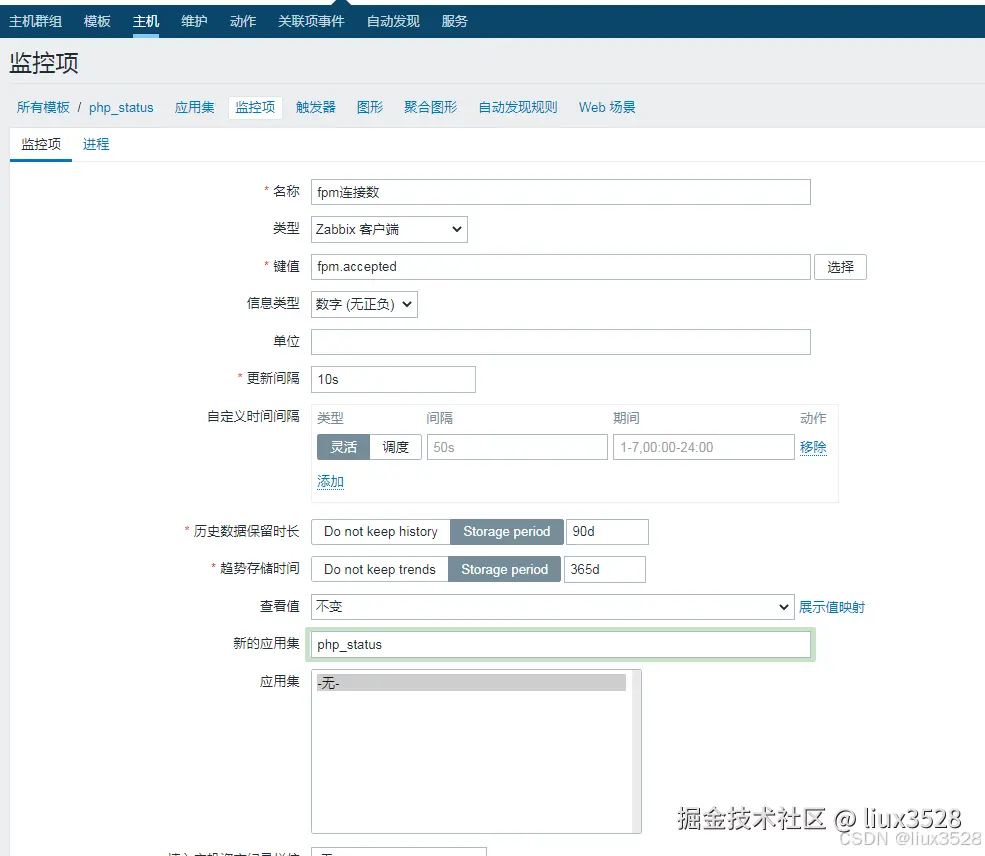
Task: Go to 所有模板 breadcrumb link
Action: point(43,107)
